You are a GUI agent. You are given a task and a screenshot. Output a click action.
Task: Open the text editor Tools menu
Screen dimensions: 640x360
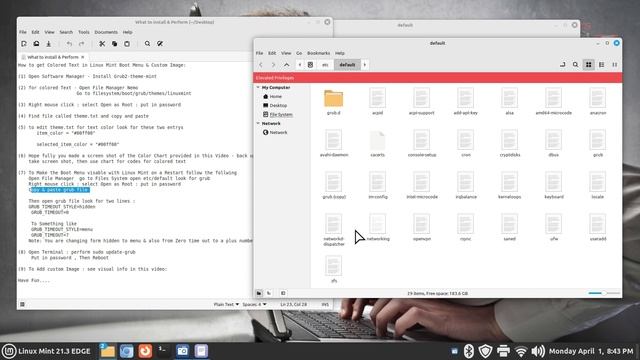(84, 32)
